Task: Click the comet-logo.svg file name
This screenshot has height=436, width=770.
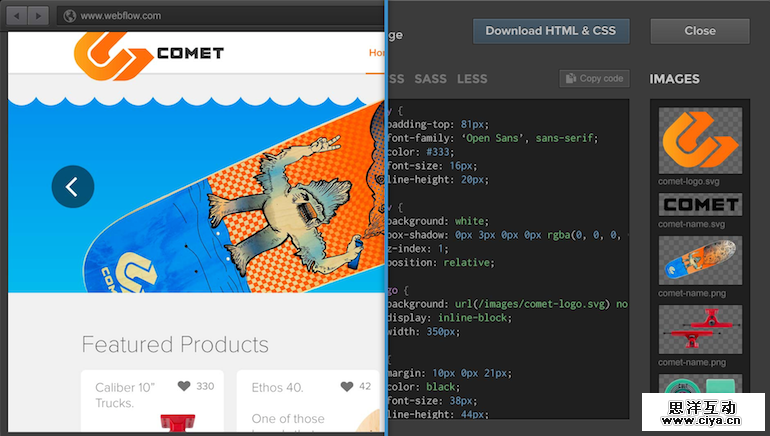Action: click(689, 182)
